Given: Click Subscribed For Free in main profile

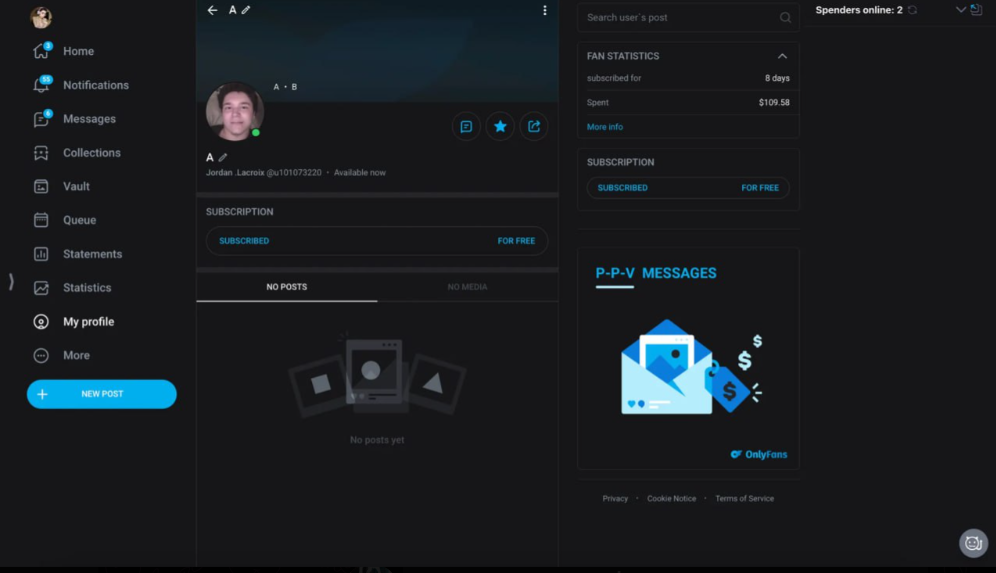Looking at the screenshot, I should coord(377,241).
